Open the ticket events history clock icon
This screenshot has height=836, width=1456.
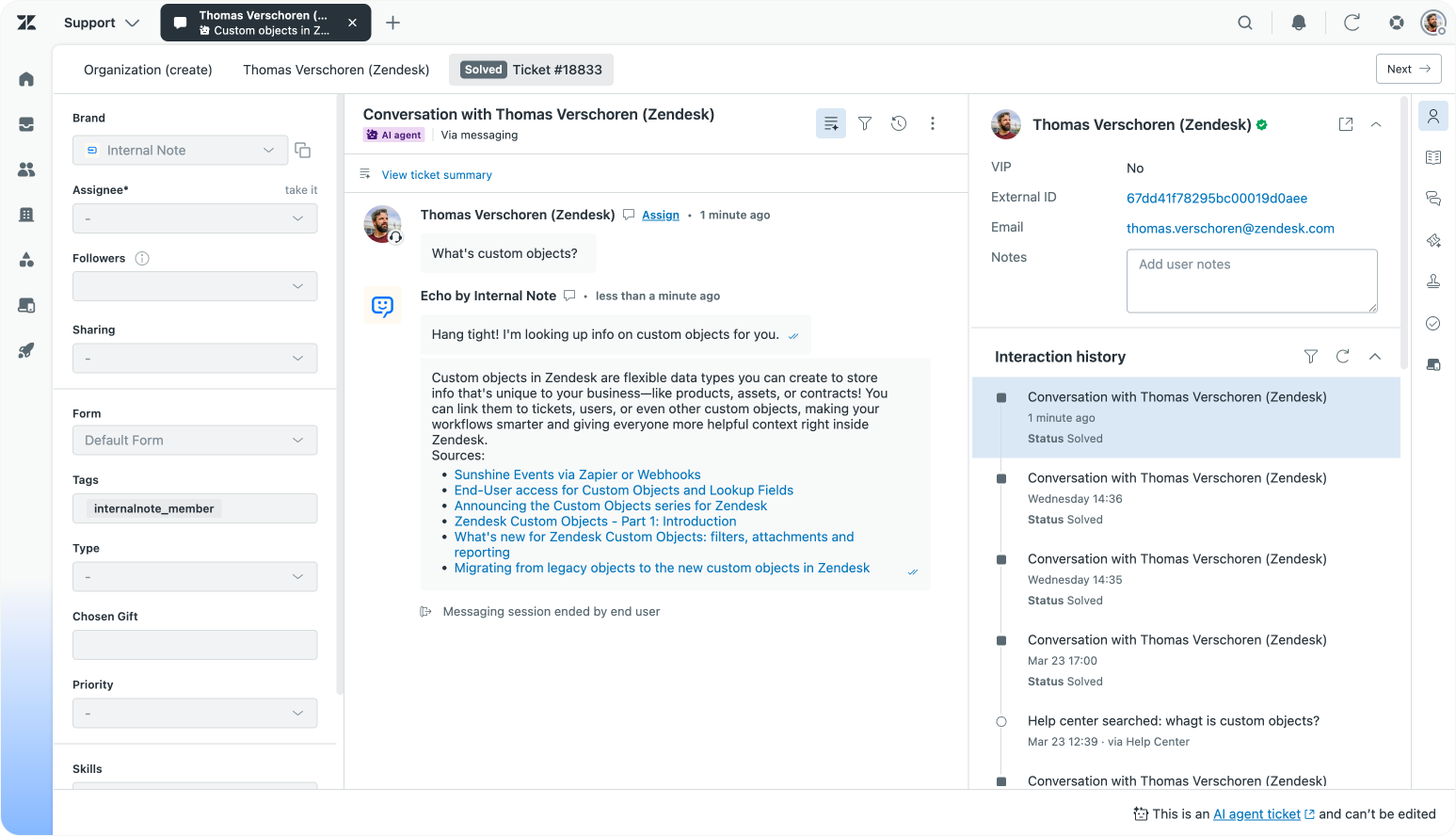coord(899,123)
